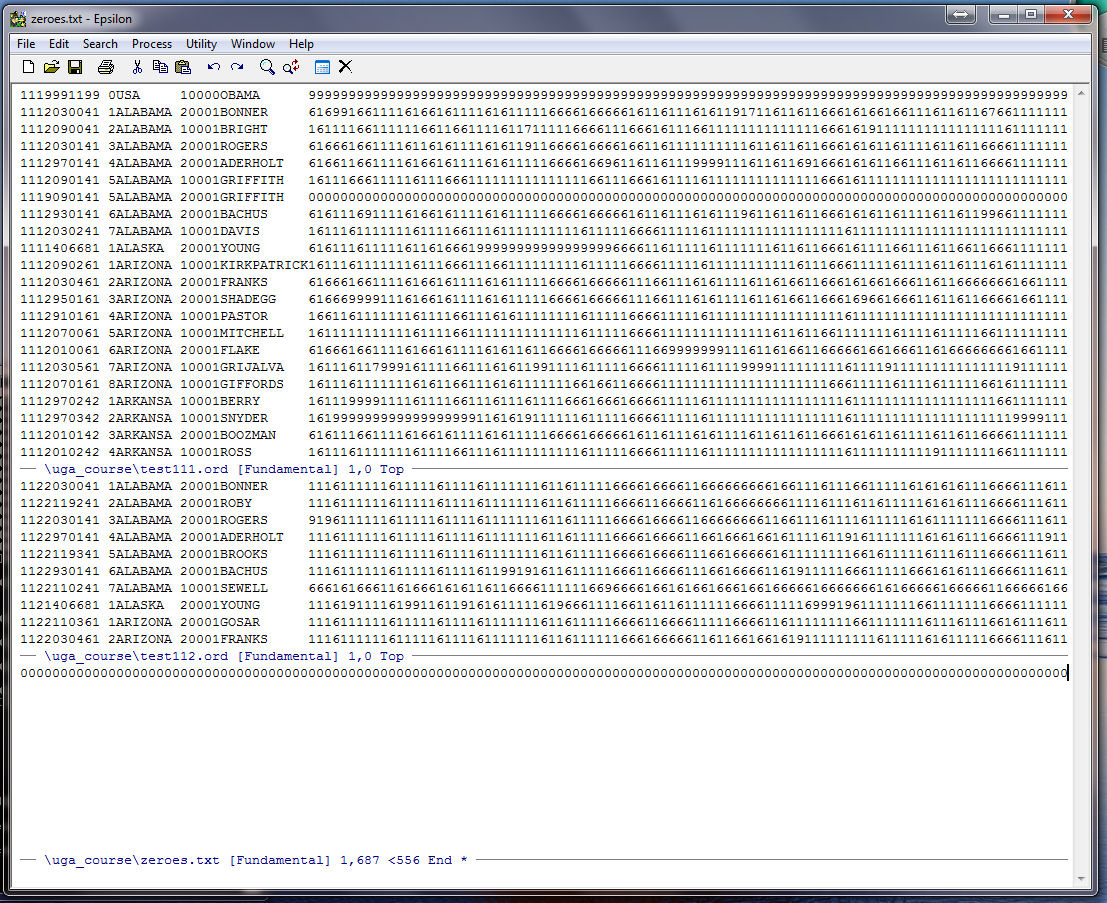Undo the last edit with the undo arrow
The height and width of the screenshot is (903, 1107).
coord(214,67)
